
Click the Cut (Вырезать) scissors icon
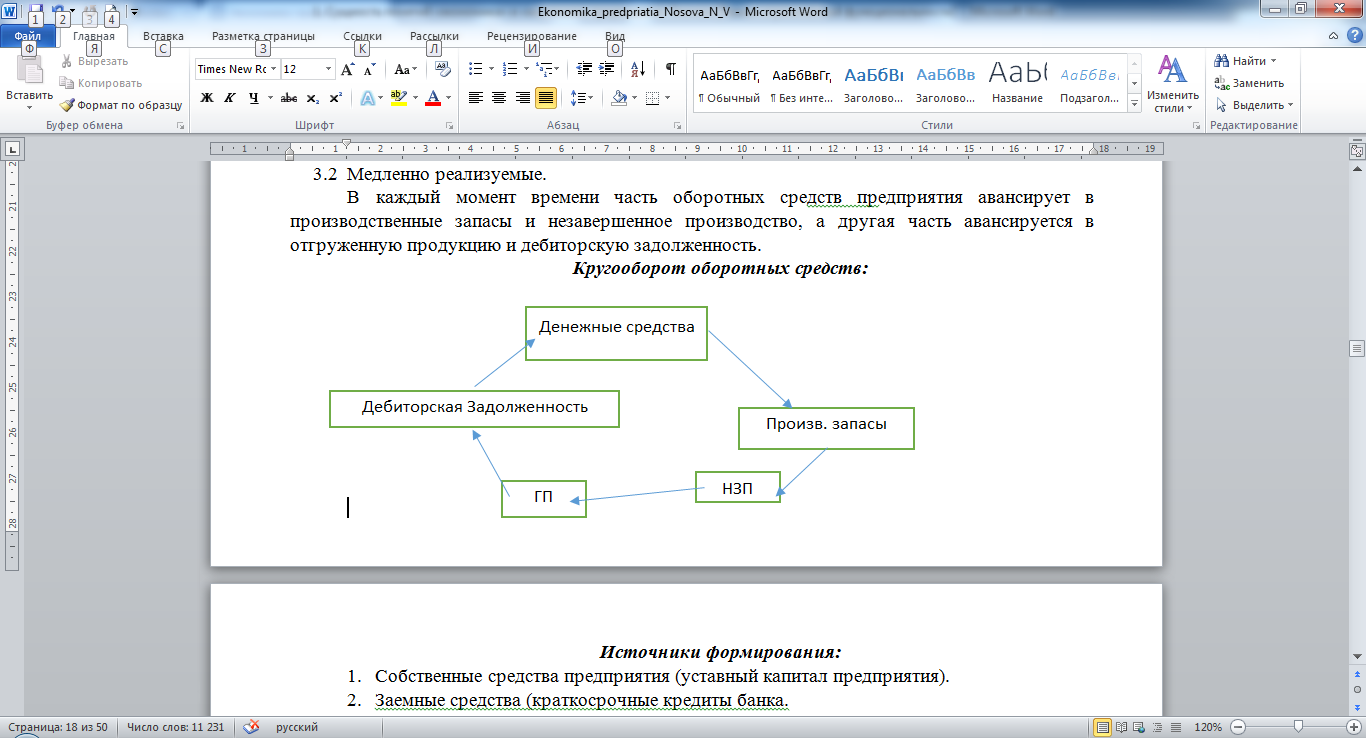(x=67, y=61)
